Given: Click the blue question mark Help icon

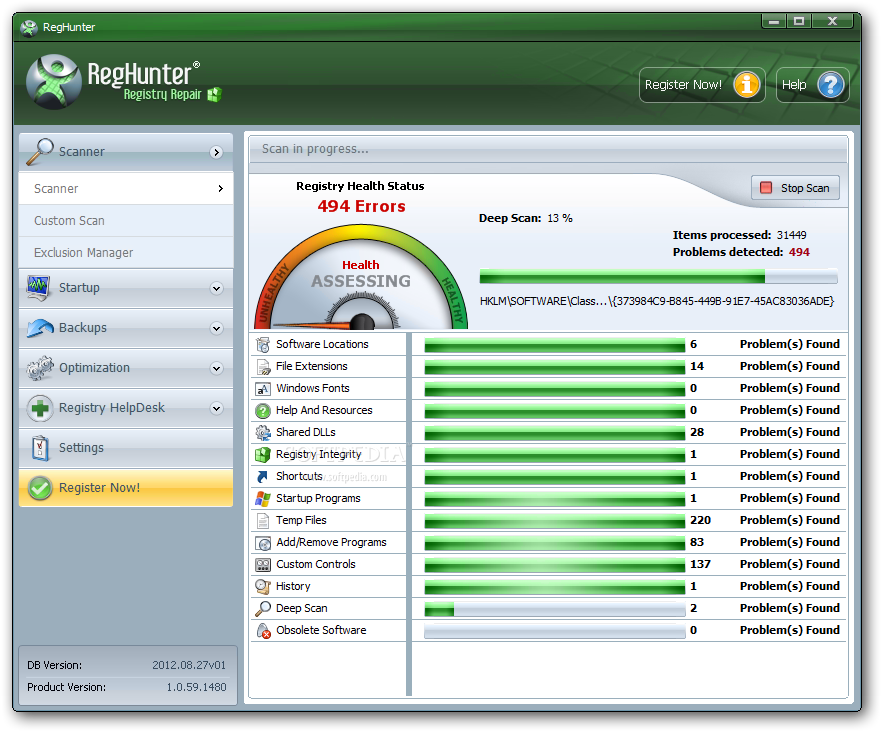Looking at the screenshot, I should pyautogui.click(x=831, y=85).
